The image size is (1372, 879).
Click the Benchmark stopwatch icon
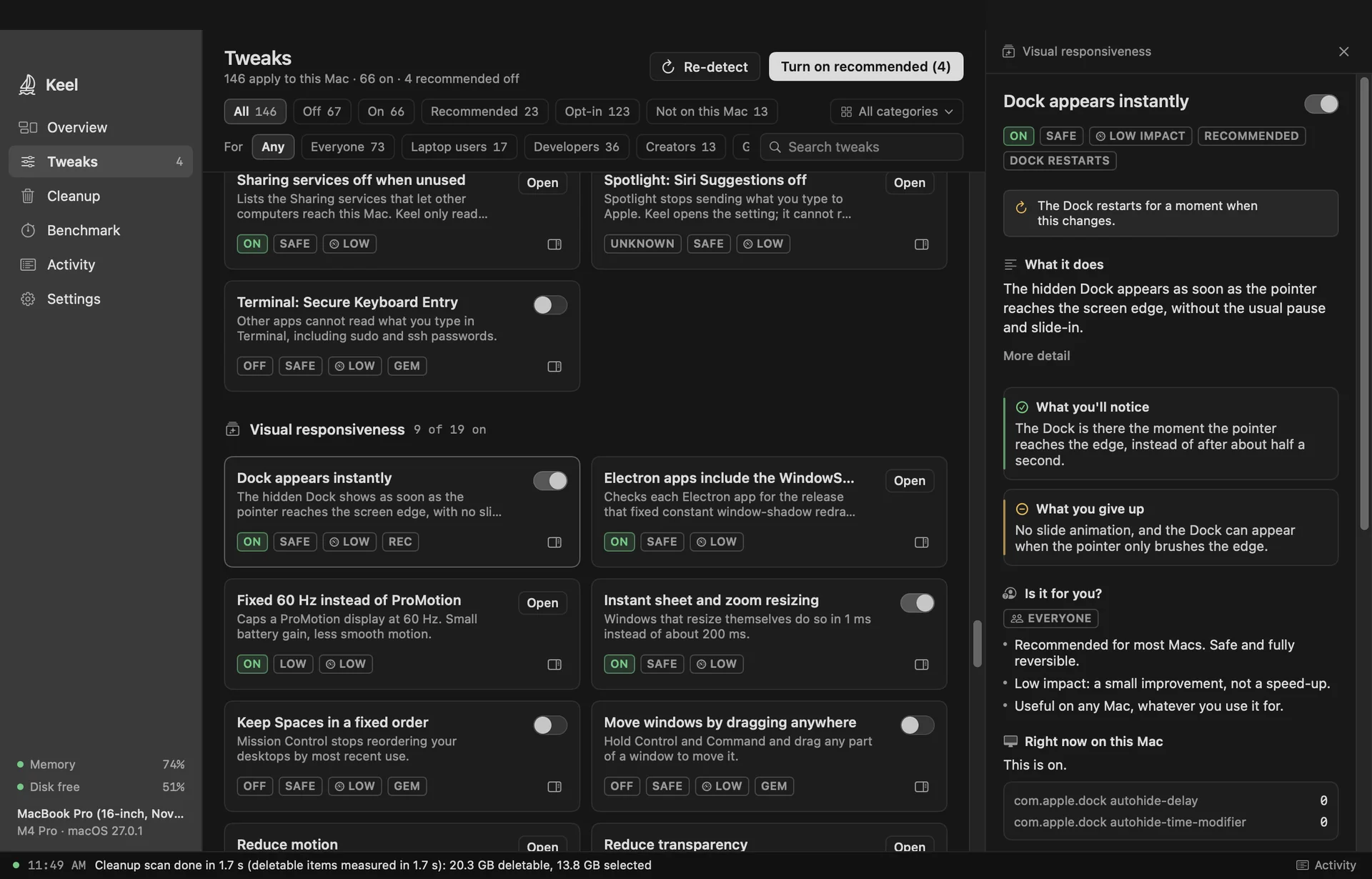(x=28, y=230)
